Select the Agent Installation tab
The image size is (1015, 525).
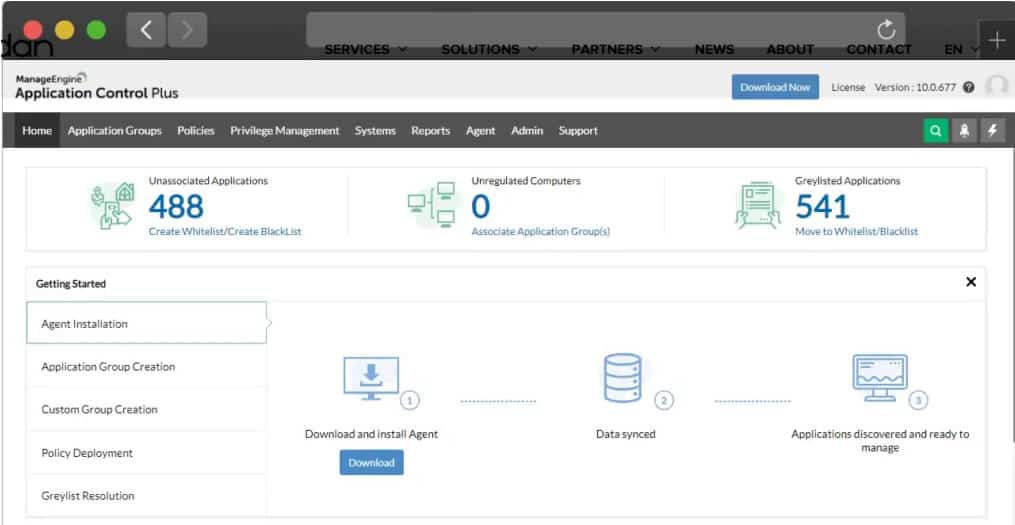pyautogui.click(x=146, y=323)
